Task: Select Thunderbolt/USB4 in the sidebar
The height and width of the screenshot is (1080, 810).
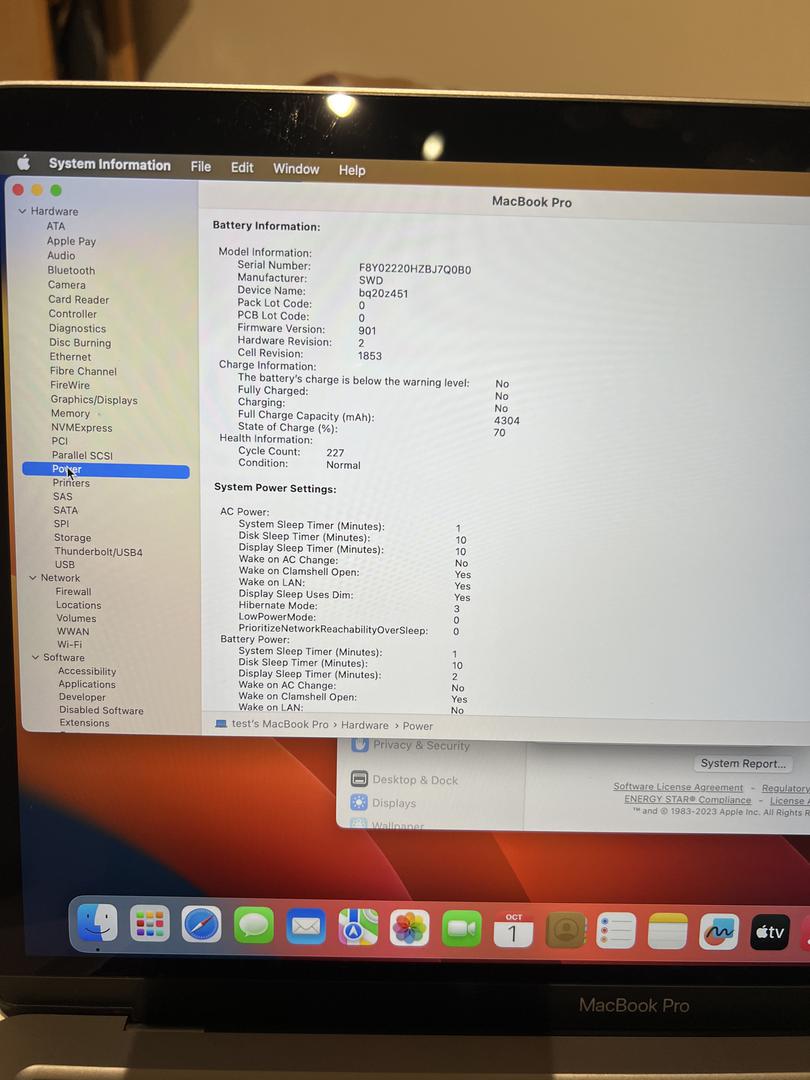Action: pyautogui.click(x=98, y=552)
